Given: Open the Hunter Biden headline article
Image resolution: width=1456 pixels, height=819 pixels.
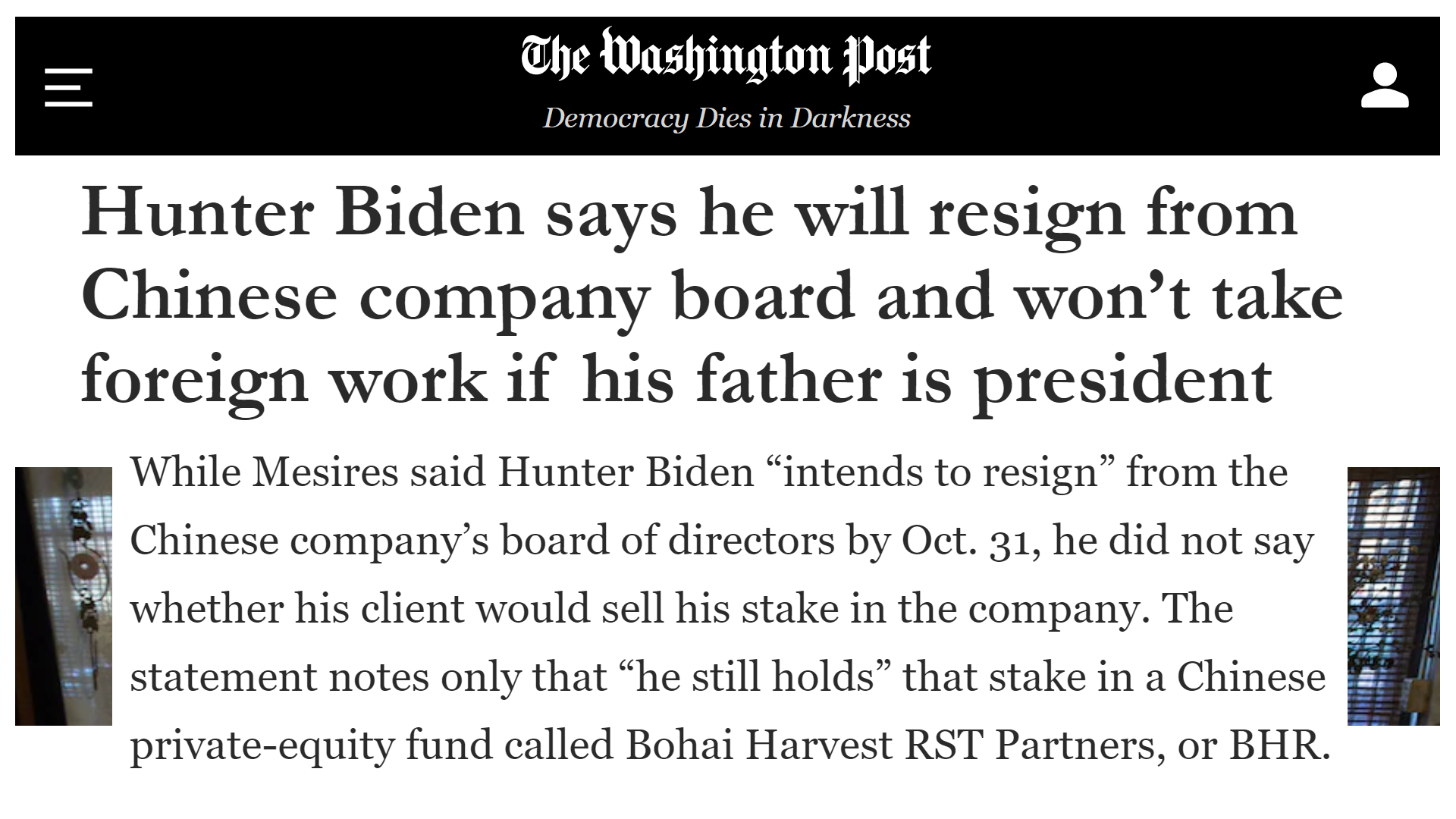Looking at the screenshot, I should [x=711, y=296].
